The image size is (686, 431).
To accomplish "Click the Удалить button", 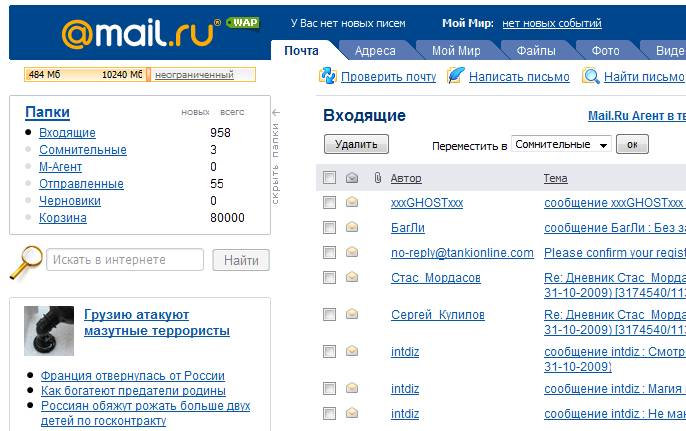I will tap(356, 144).
